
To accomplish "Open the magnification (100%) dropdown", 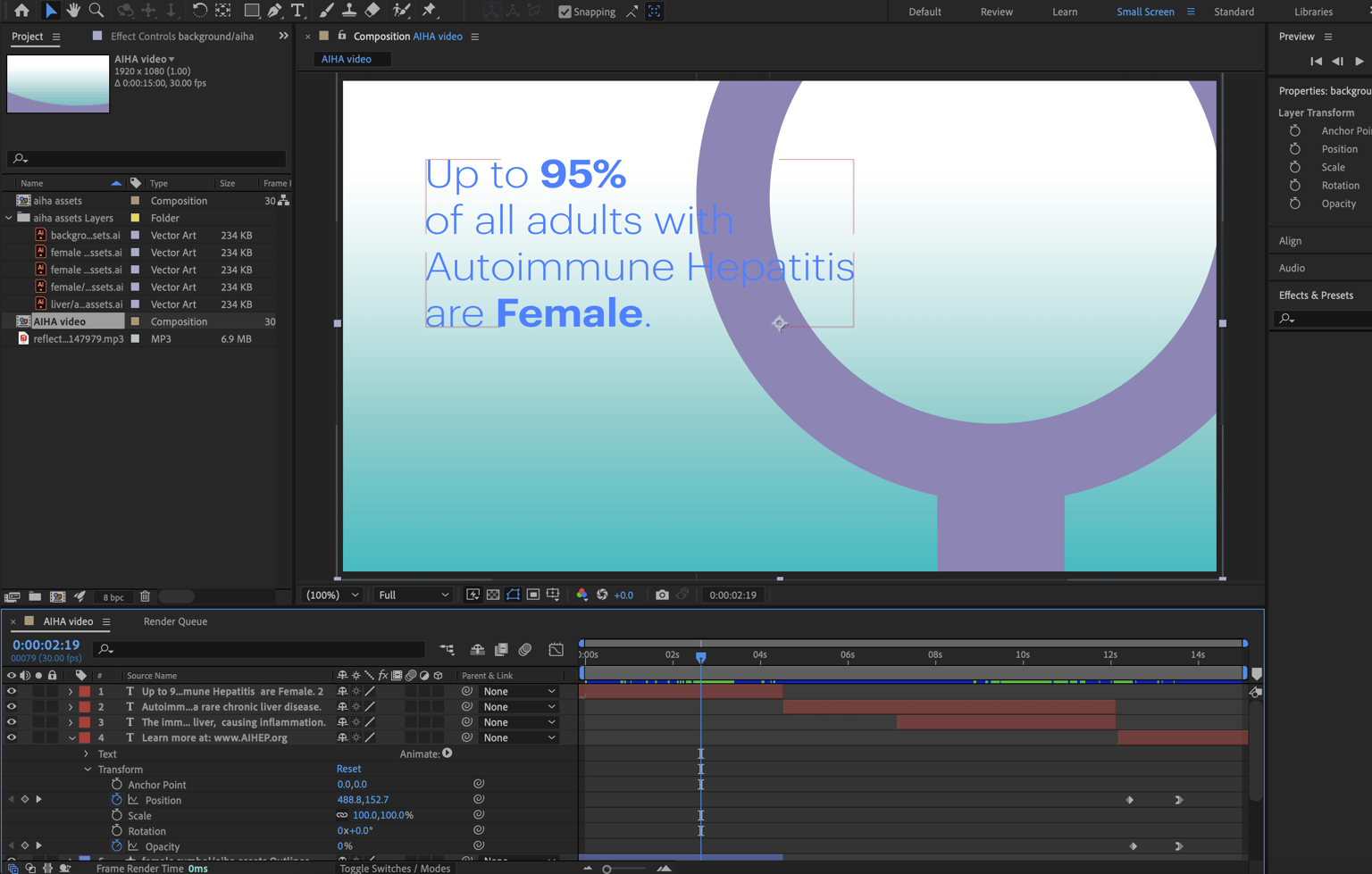I will coord(333,595).
